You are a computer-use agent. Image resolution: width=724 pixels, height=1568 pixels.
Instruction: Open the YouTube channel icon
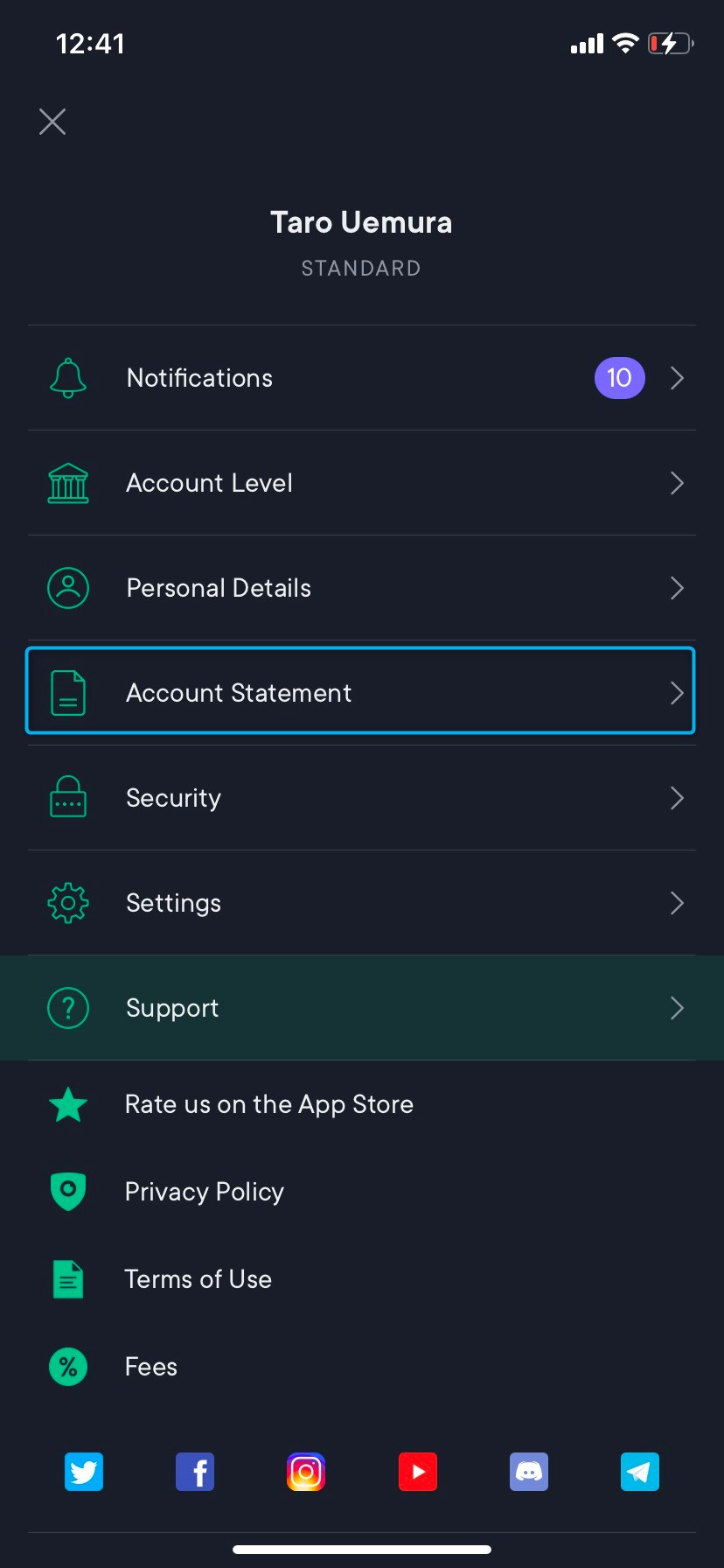tap(418, 1472)
